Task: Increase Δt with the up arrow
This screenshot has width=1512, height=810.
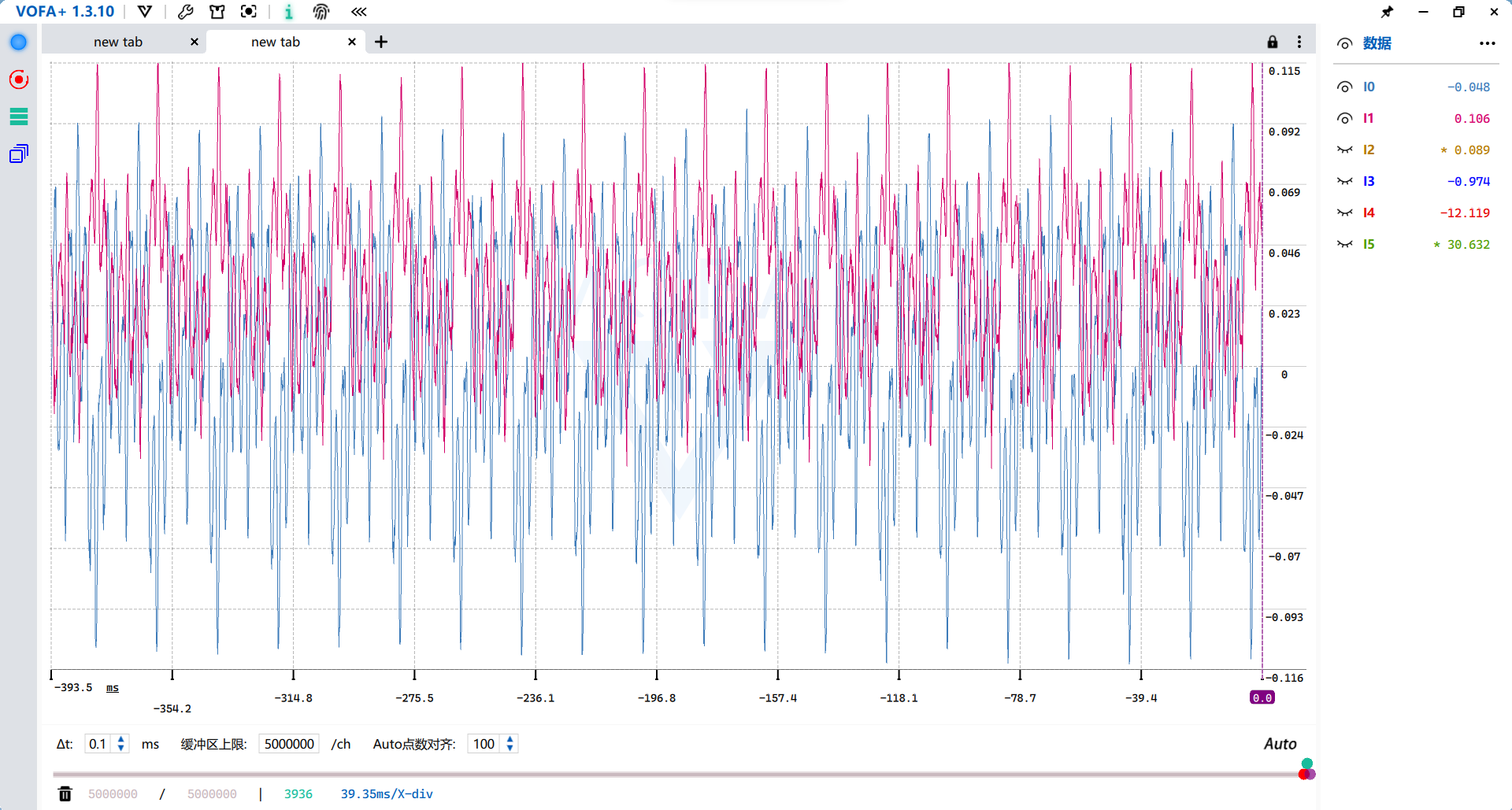Action: coord(121,739)
